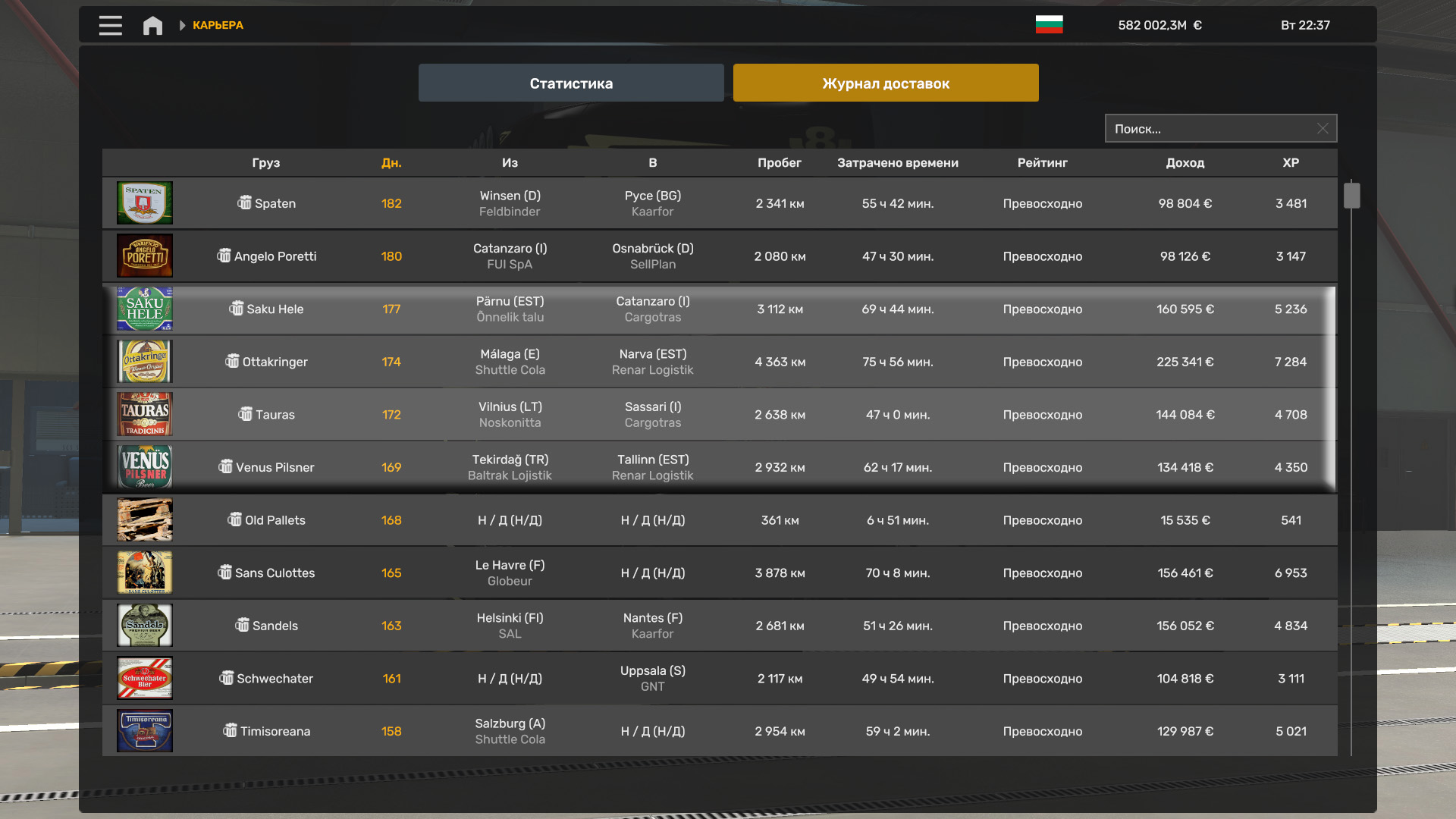Screen dimensions: 1456x819
Task: Click the mug icon beside Old Pallets
Action: click(234, 519)
